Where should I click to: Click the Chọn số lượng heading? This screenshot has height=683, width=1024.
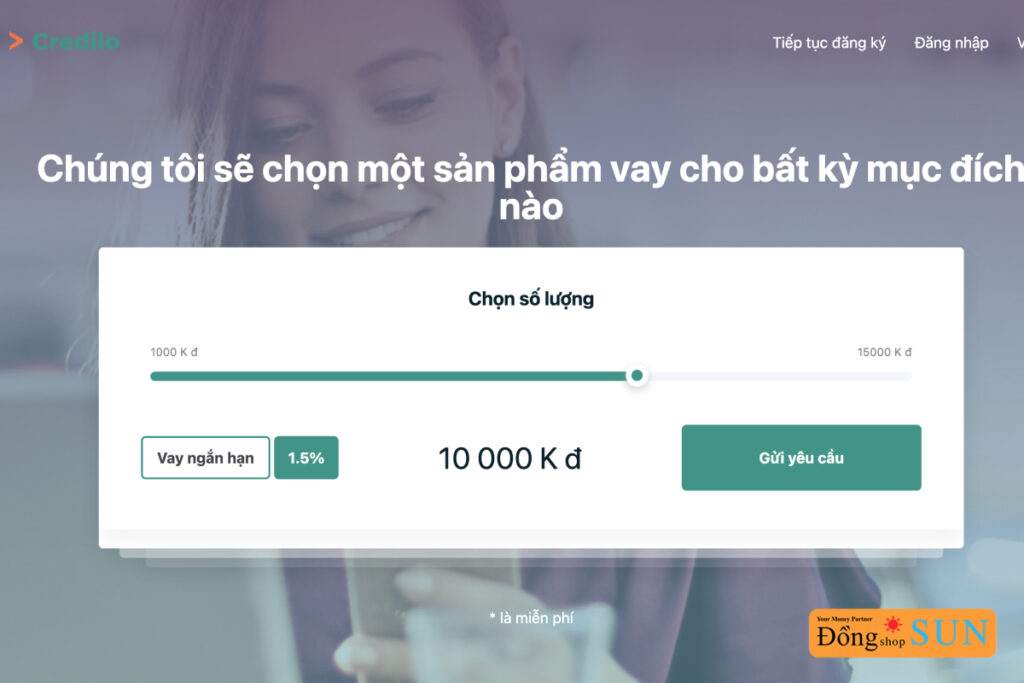pos(531,299)
